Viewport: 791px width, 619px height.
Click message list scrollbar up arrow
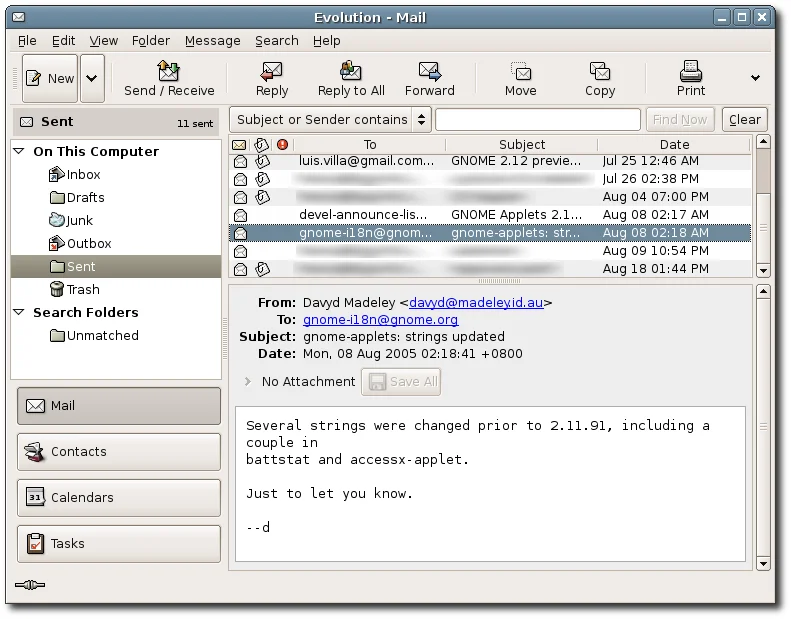763,142
